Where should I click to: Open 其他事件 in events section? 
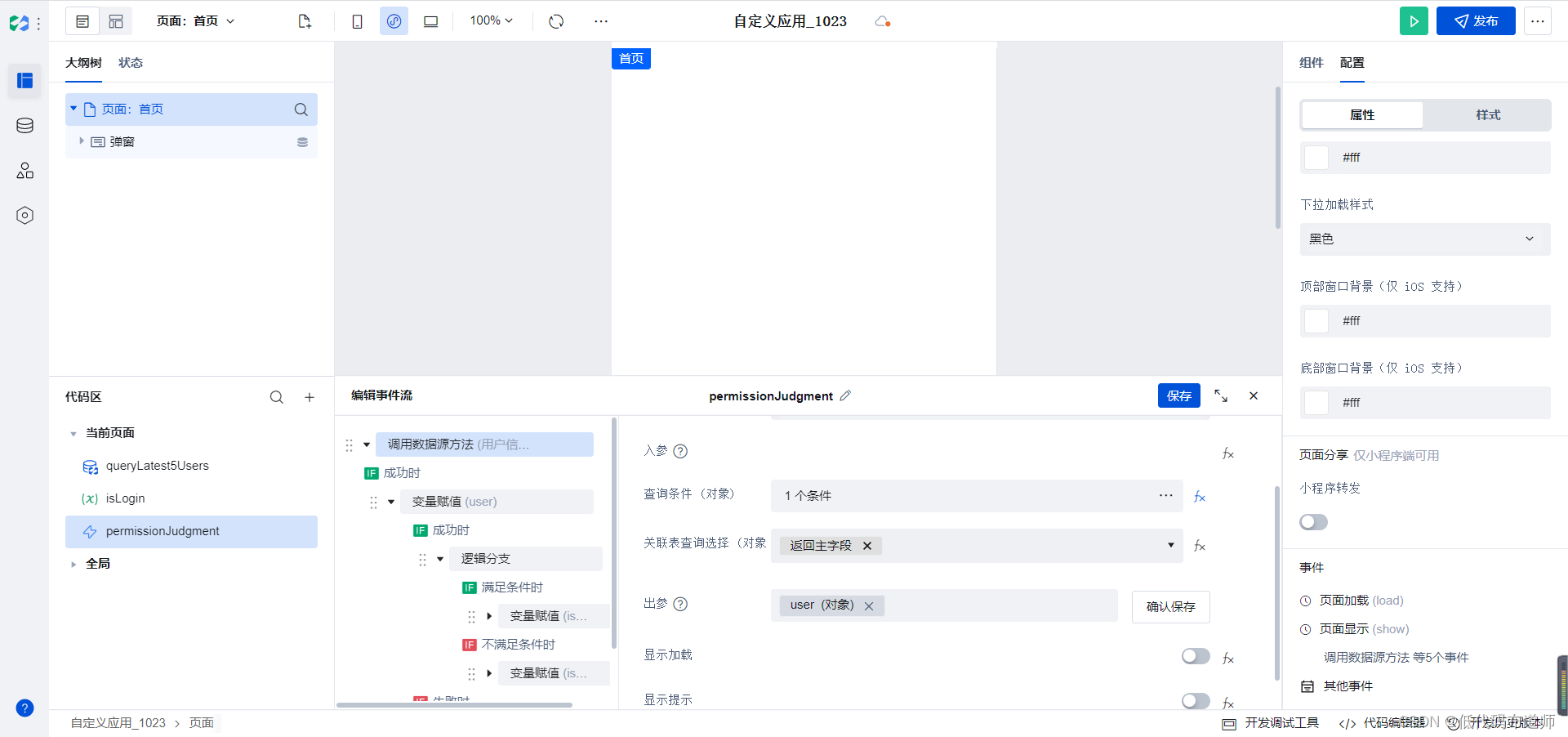point(1337,686)
